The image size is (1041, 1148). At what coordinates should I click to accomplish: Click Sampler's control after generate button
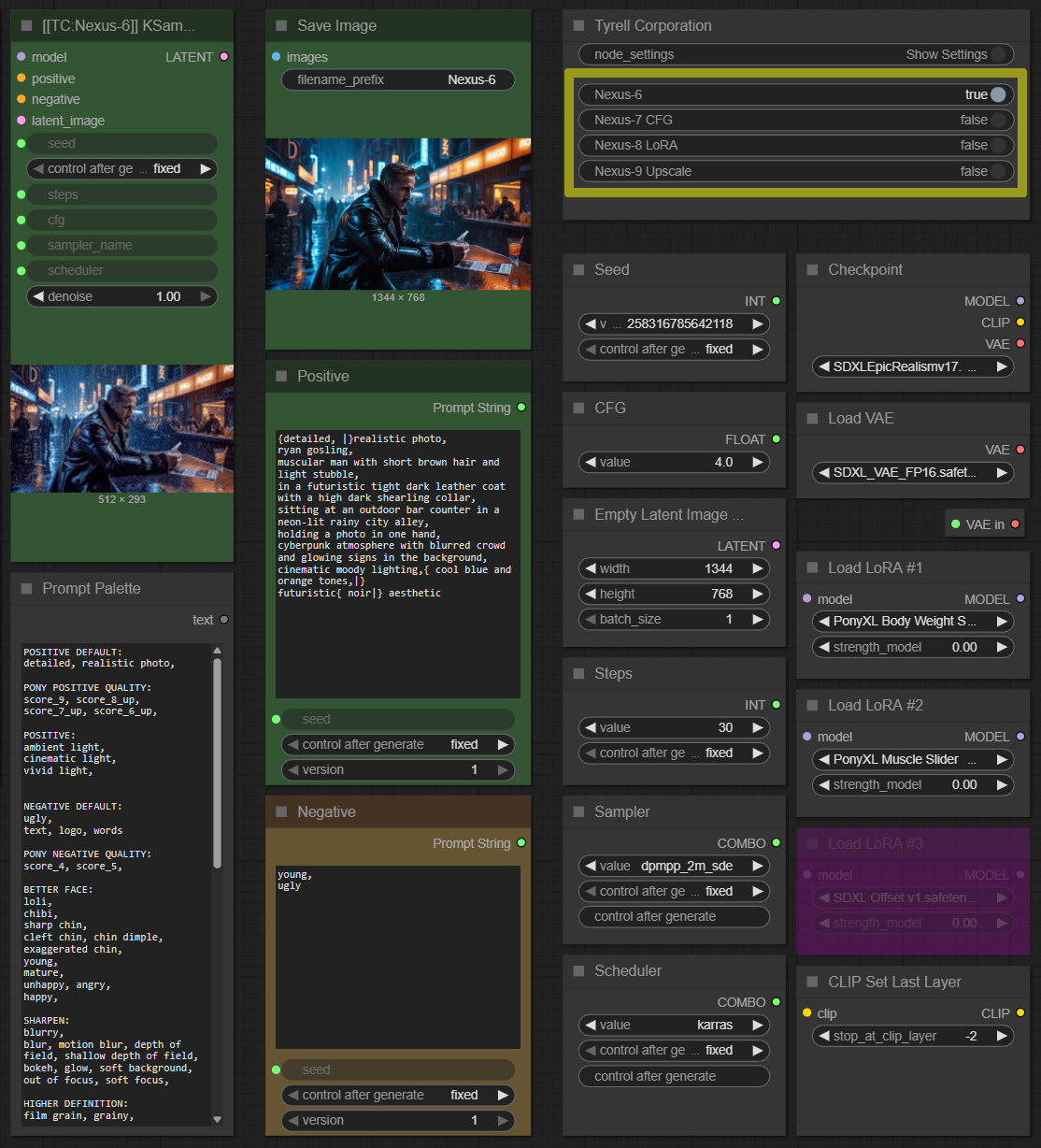[x=674, y=917]
